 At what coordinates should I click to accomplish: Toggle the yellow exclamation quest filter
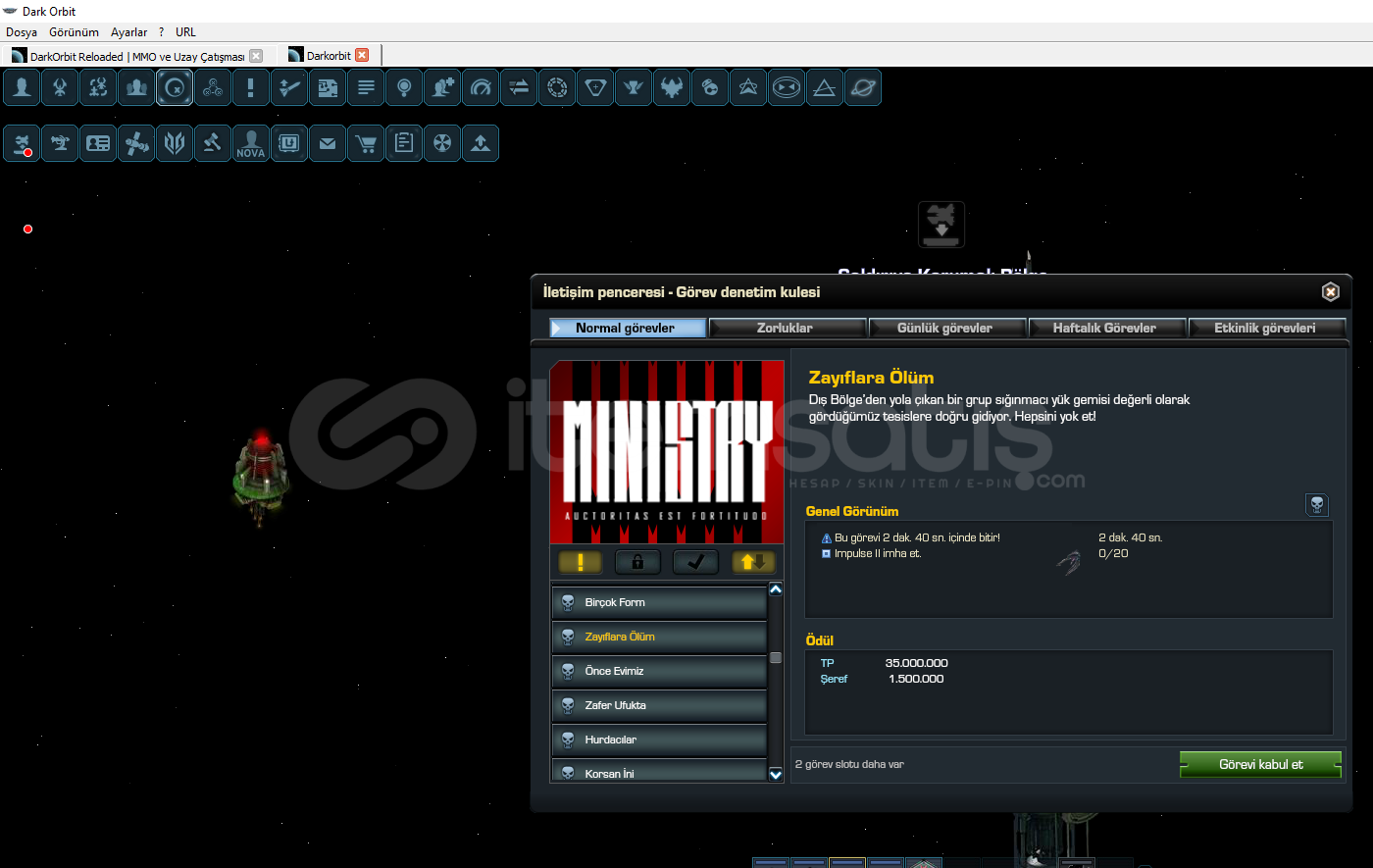point(581,562)
